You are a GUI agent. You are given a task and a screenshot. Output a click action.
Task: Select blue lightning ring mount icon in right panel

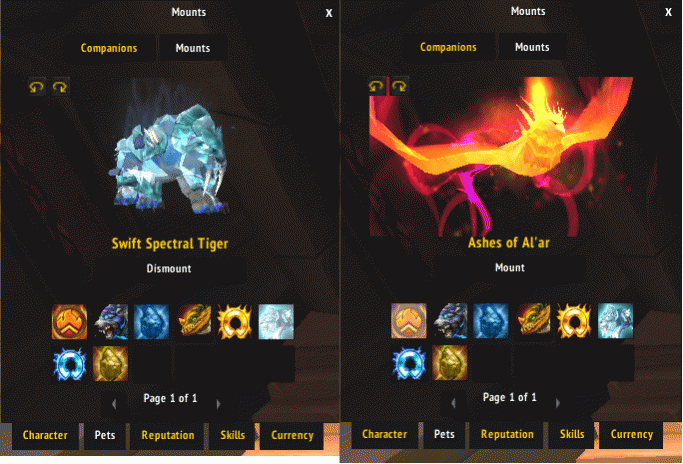pyautogui.click(x=409, y=363)
